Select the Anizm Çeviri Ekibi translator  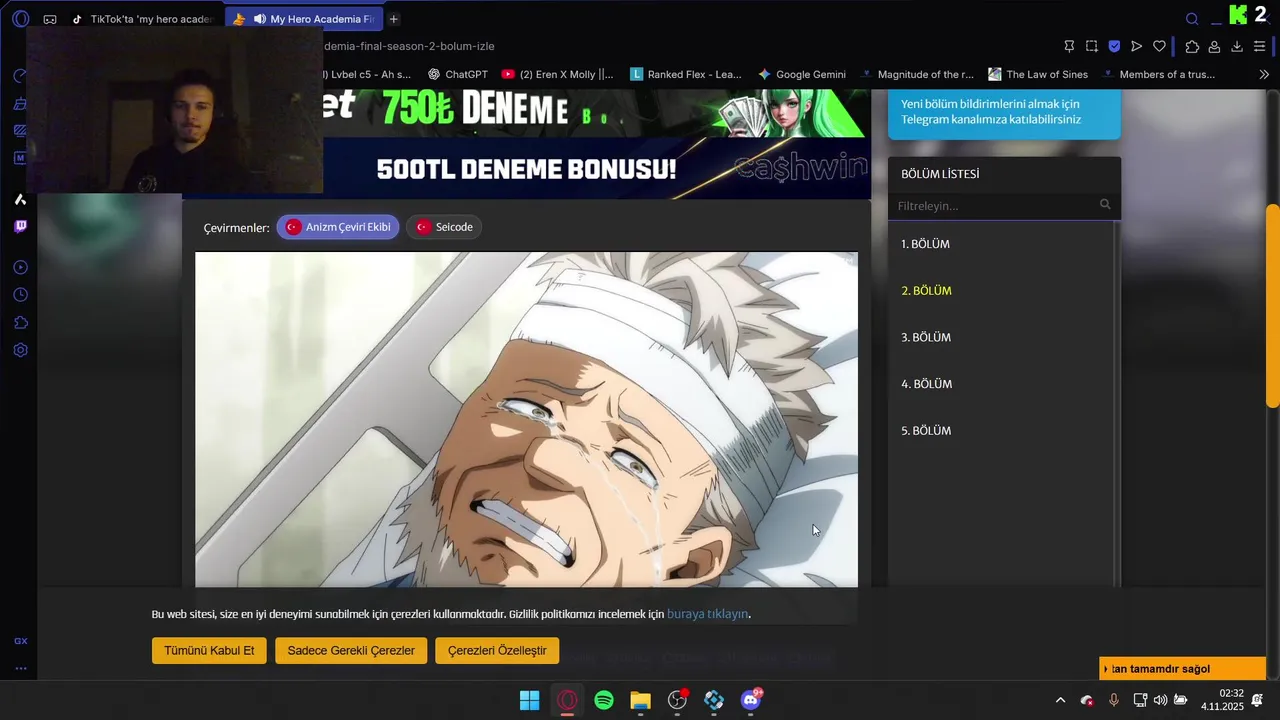[x=338, y=227]
